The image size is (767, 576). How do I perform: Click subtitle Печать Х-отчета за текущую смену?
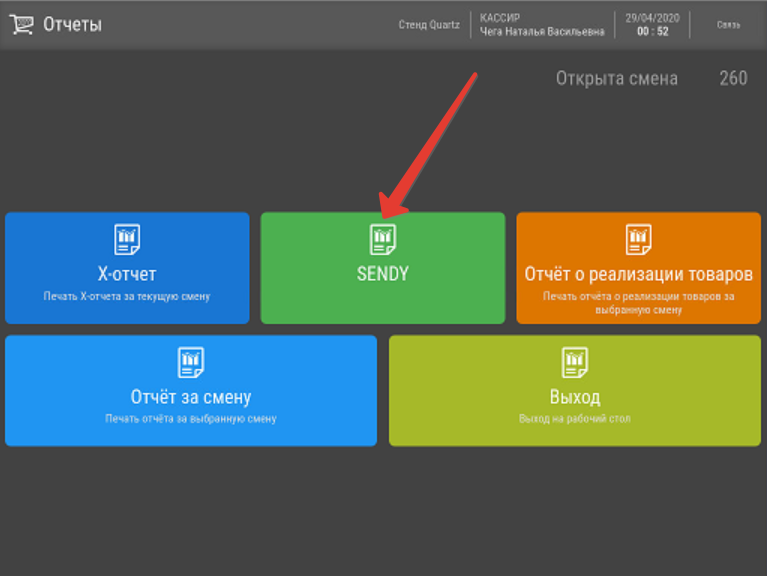coord(127,296)
